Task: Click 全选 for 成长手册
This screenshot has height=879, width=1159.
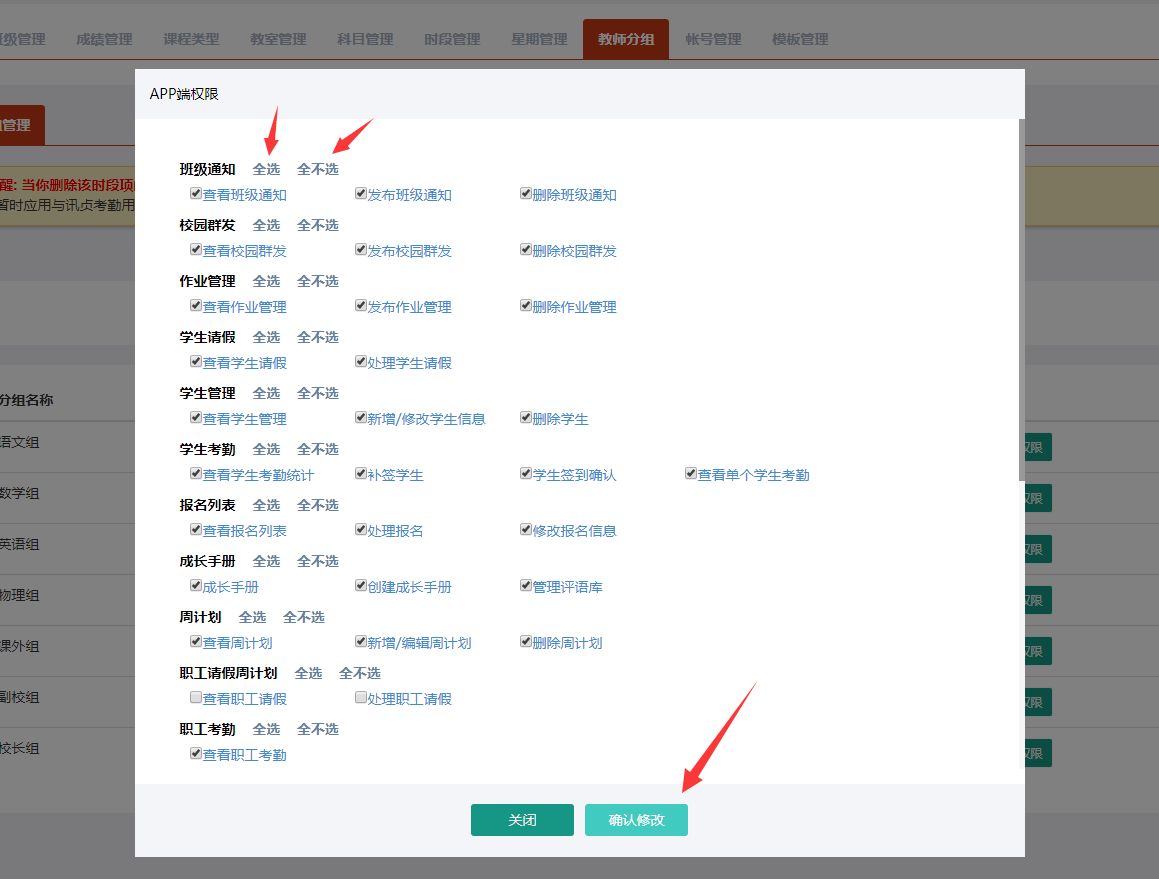Action: (266, 561)
